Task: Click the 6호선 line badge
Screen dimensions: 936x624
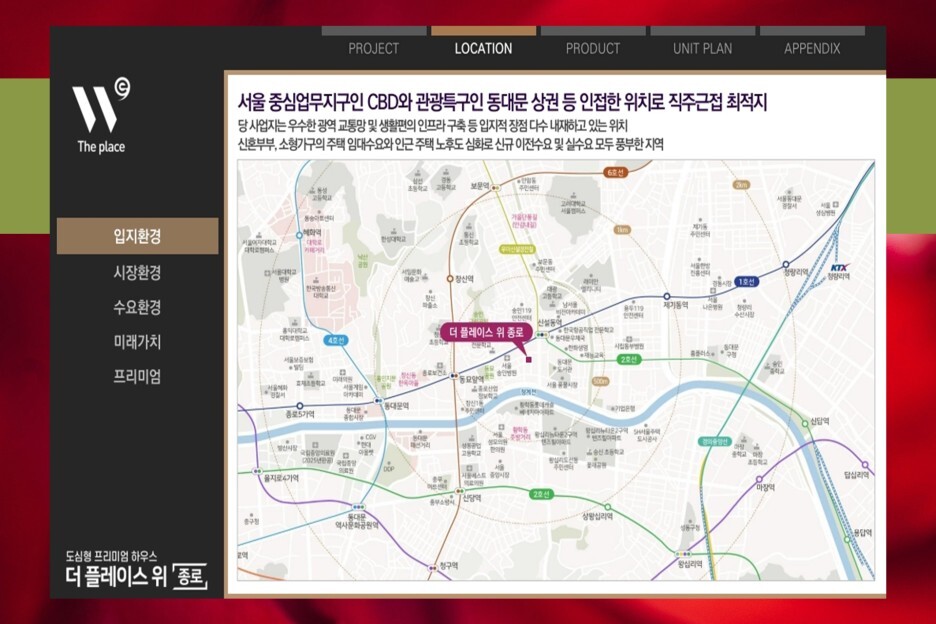Action: point(615,172)
